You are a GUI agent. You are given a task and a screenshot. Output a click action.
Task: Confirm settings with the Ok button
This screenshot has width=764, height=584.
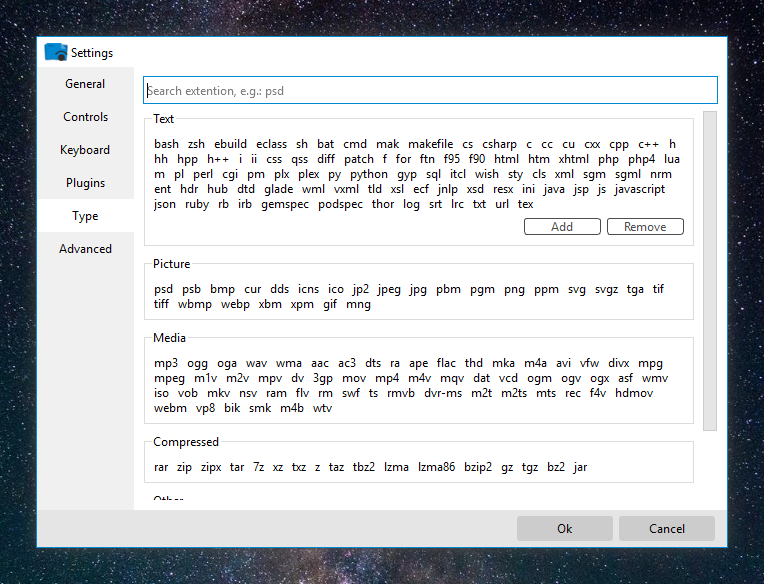(x=565, y=528)
